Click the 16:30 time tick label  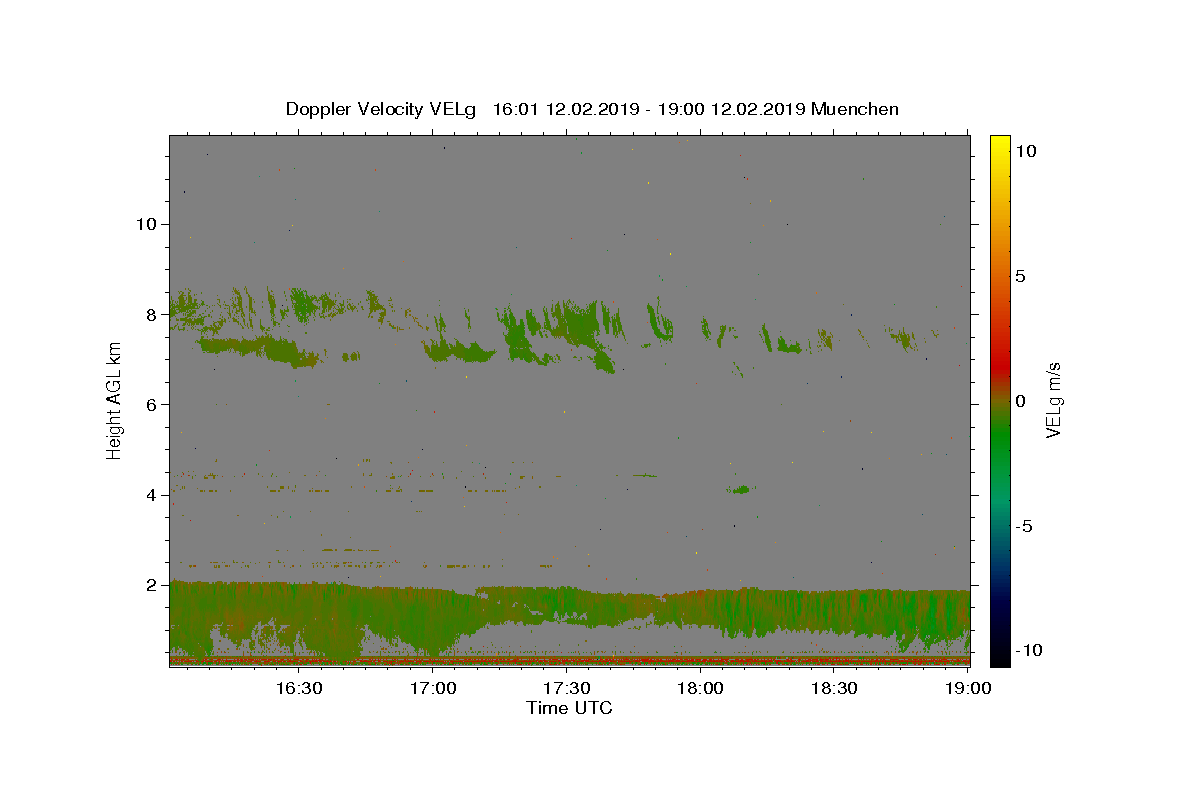[298, 688]
